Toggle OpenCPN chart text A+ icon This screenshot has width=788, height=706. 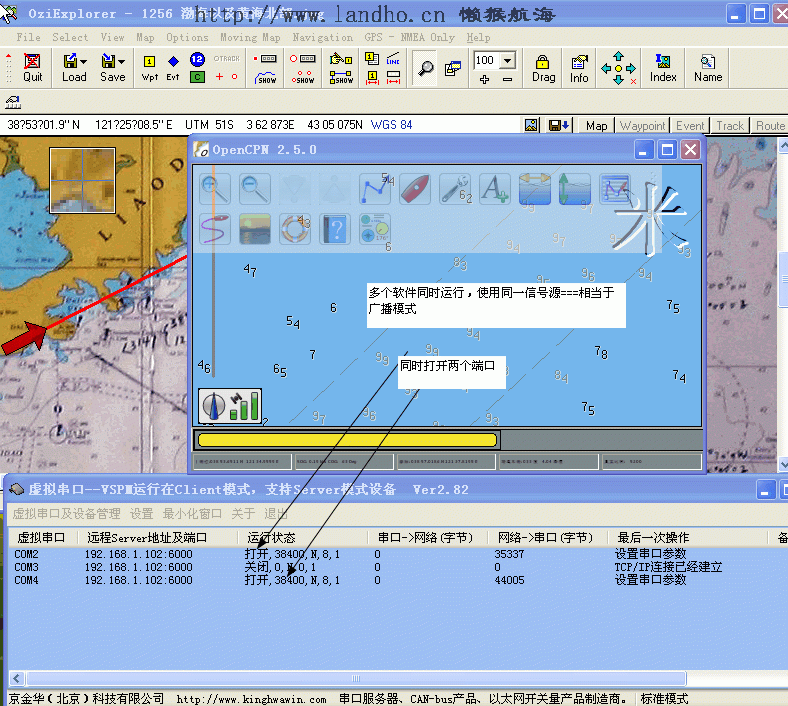tap(495, 189)
